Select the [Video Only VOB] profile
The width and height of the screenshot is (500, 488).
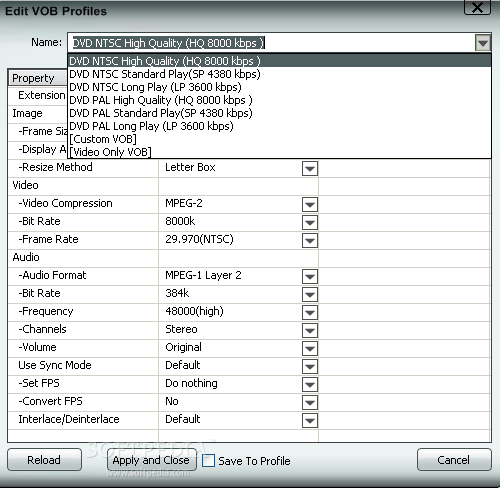[279, 152]
